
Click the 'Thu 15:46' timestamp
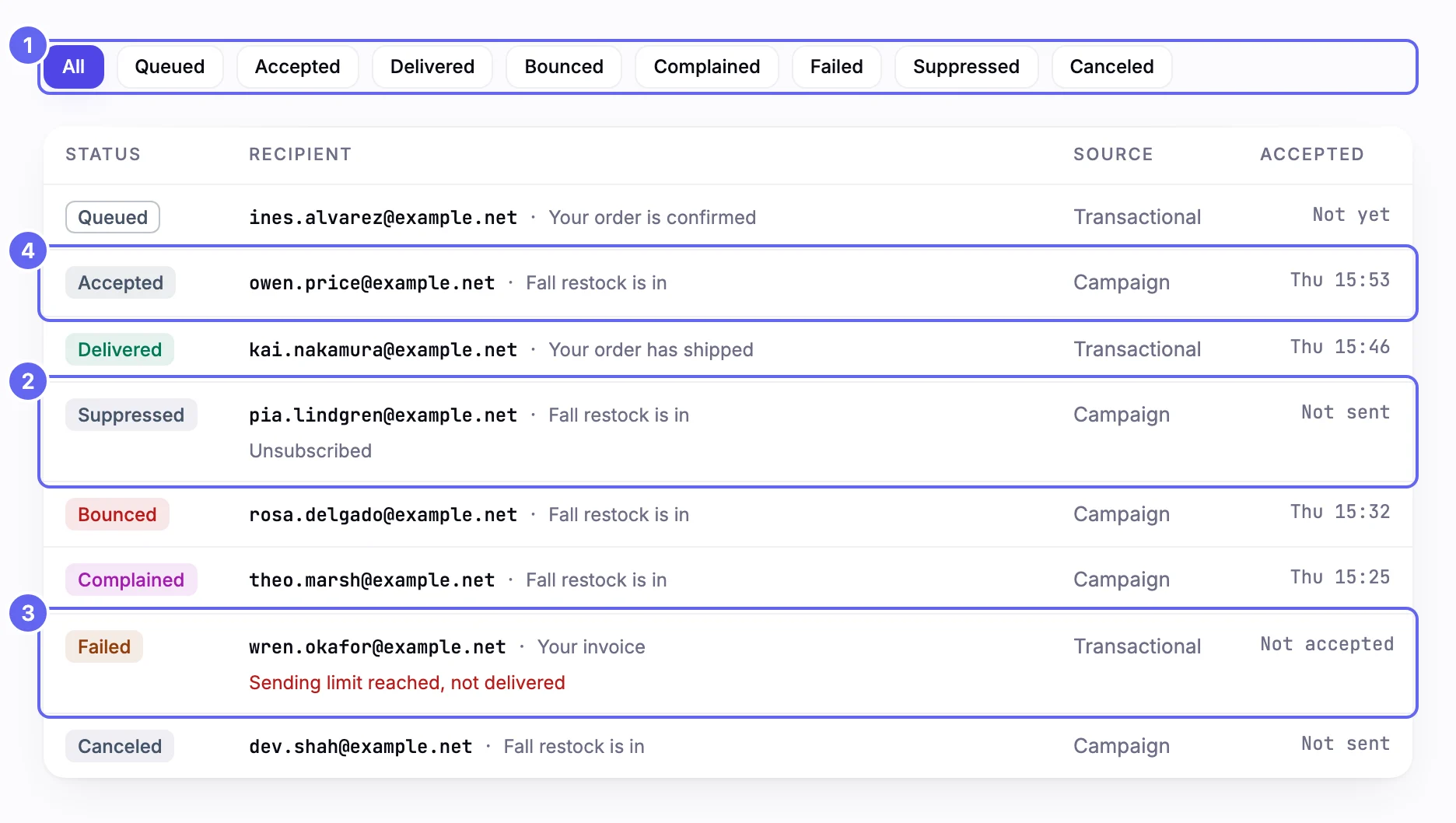pyautogui.click(x=1340, y=347)
